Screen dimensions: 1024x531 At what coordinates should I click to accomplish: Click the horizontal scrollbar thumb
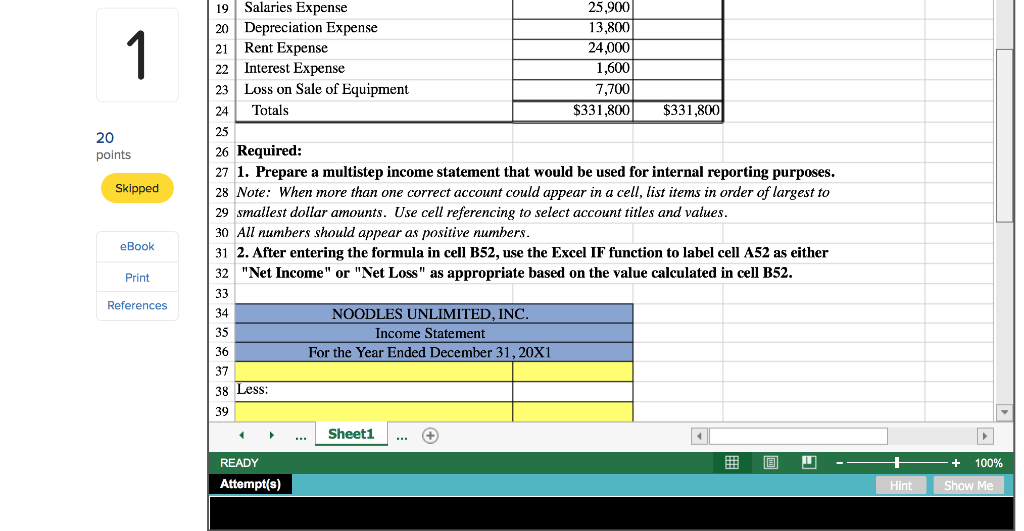click(x=798, y=436)
